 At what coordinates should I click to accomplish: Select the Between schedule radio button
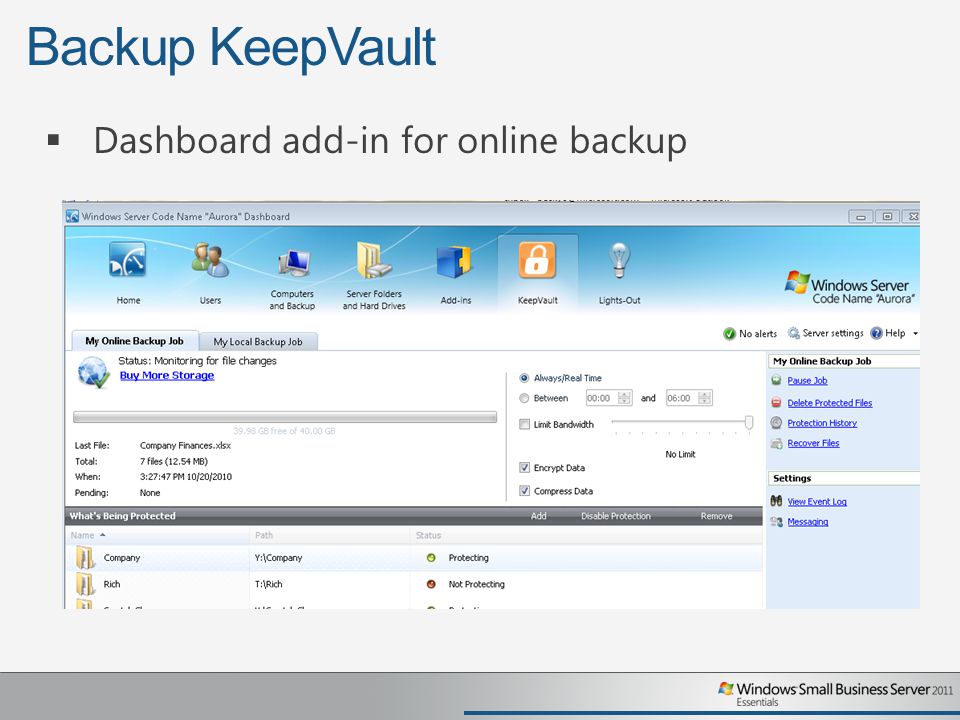(524, 398)
